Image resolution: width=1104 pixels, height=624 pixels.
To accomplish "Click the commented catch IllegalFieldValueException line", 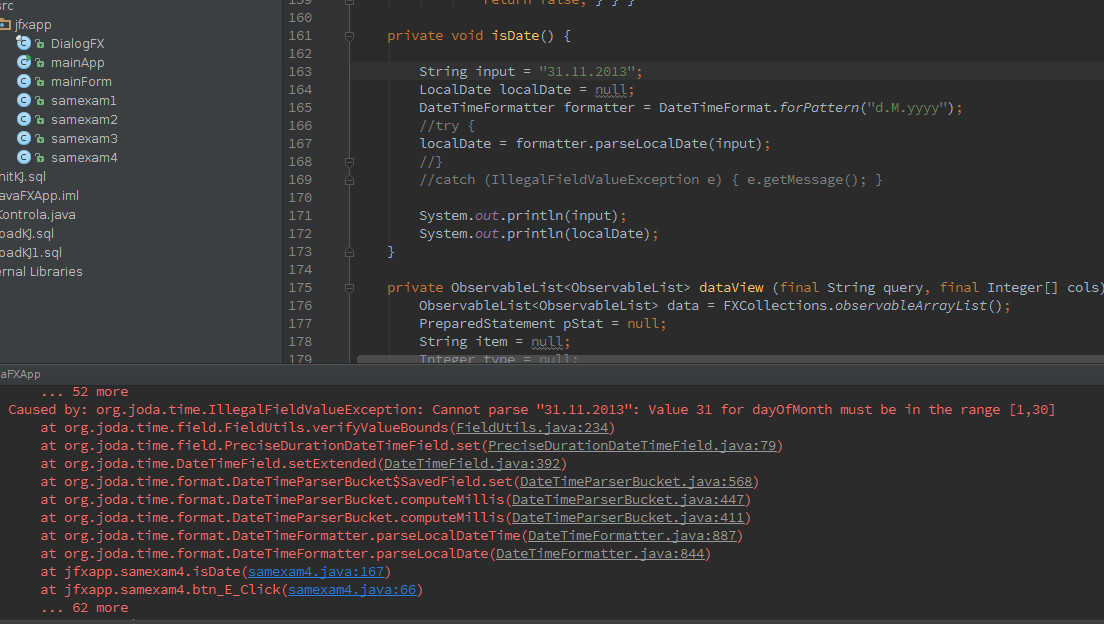I will [x=651, y=180].
